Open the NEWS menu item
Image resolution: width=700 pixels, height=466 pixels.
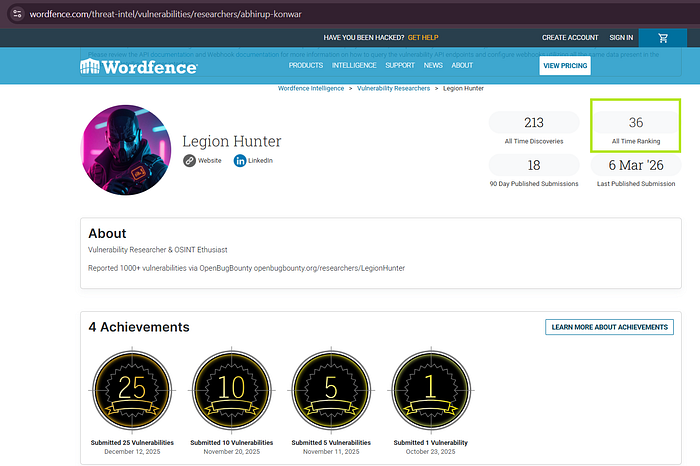pyautogui.click(x=433, y=65)
